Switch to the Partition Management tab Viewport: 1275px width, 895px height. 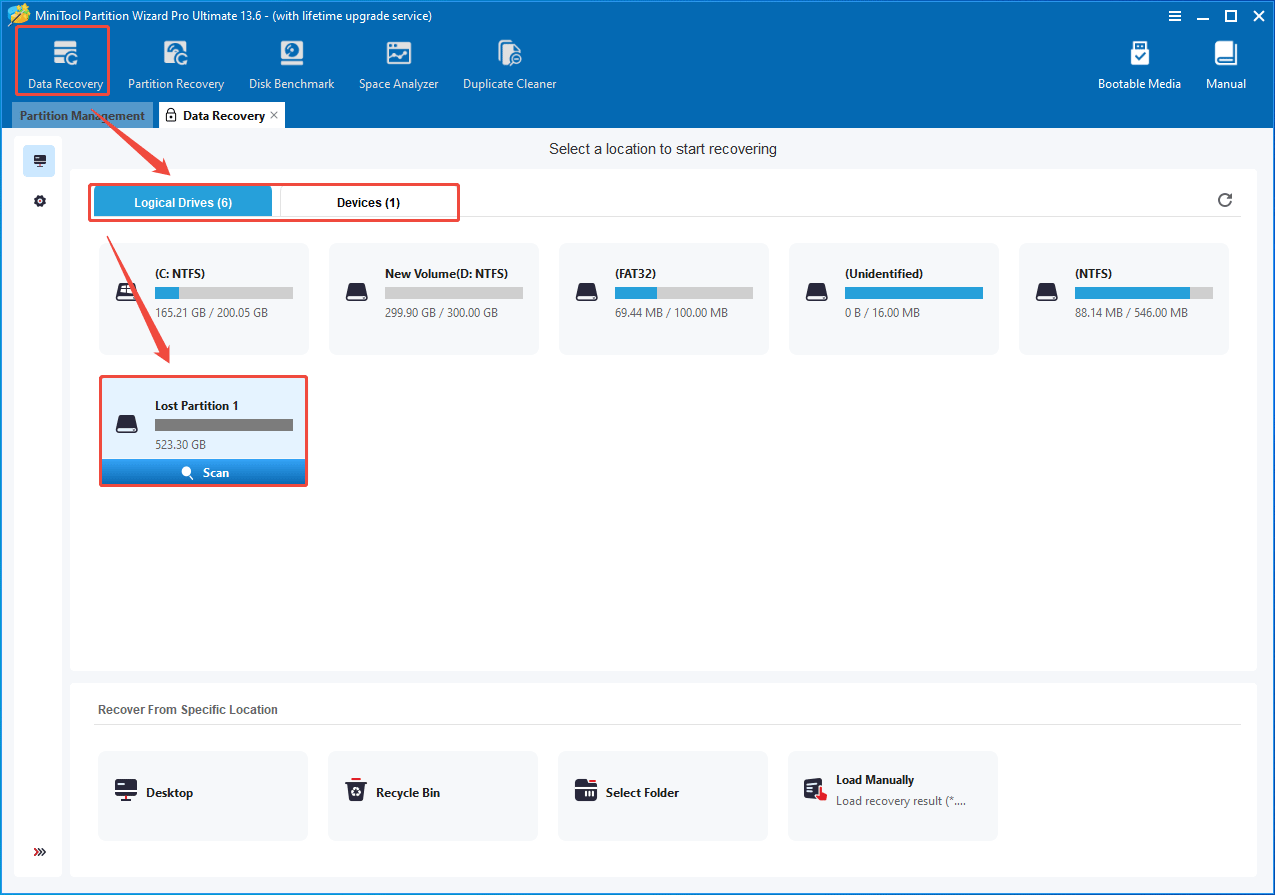tap(82, 116)
